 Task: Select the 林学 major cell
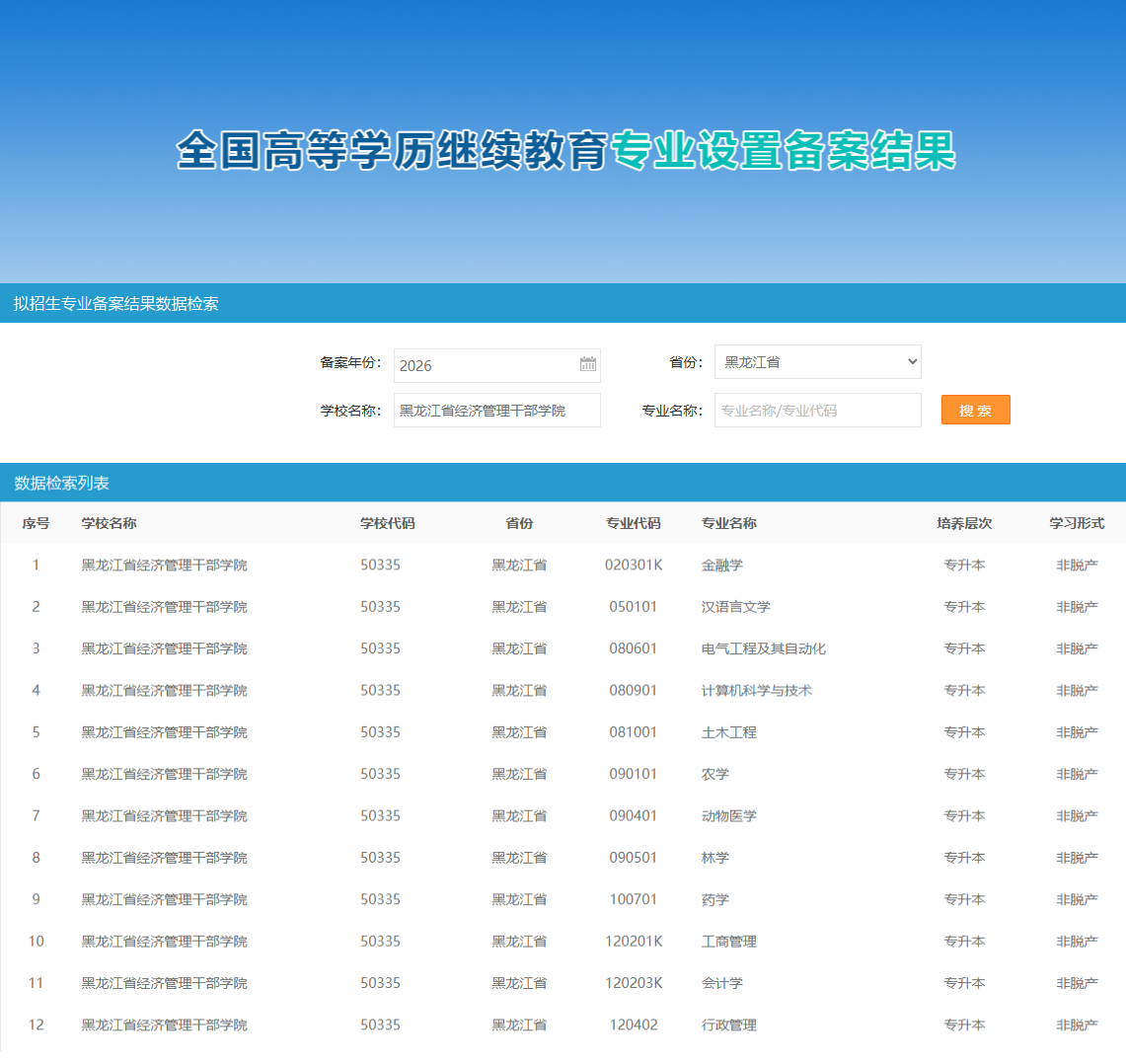[714, 858]
